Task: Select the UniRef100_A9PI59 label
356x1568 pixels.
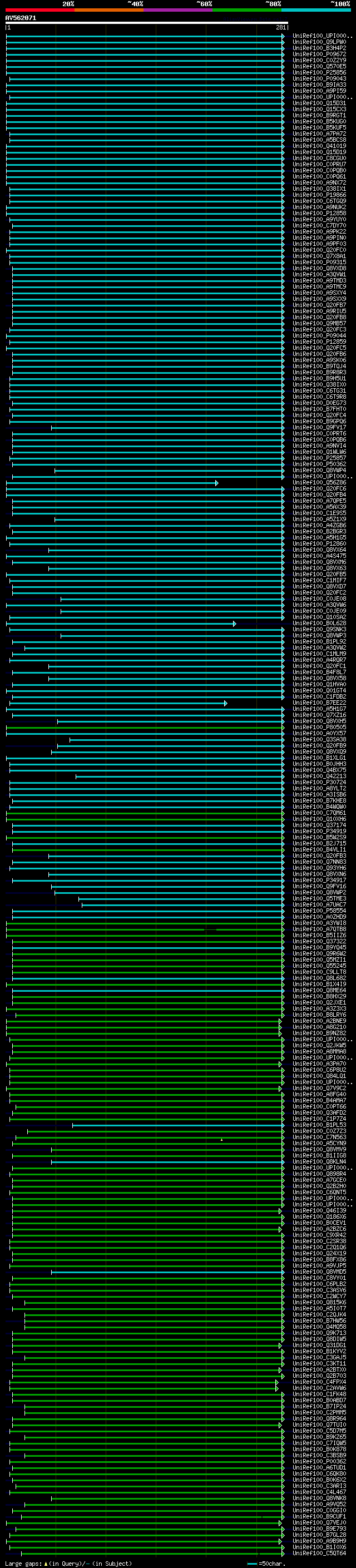Action: (x=319, y=91)
